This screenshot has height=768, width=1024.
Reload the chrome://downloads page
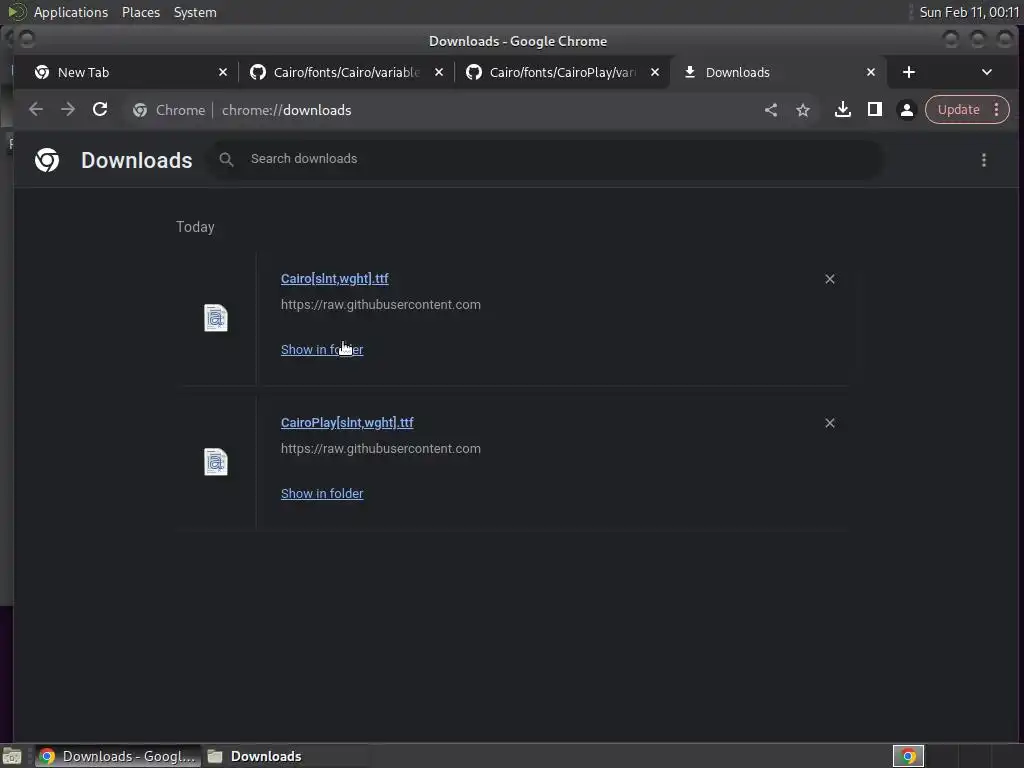coord(100,110)
